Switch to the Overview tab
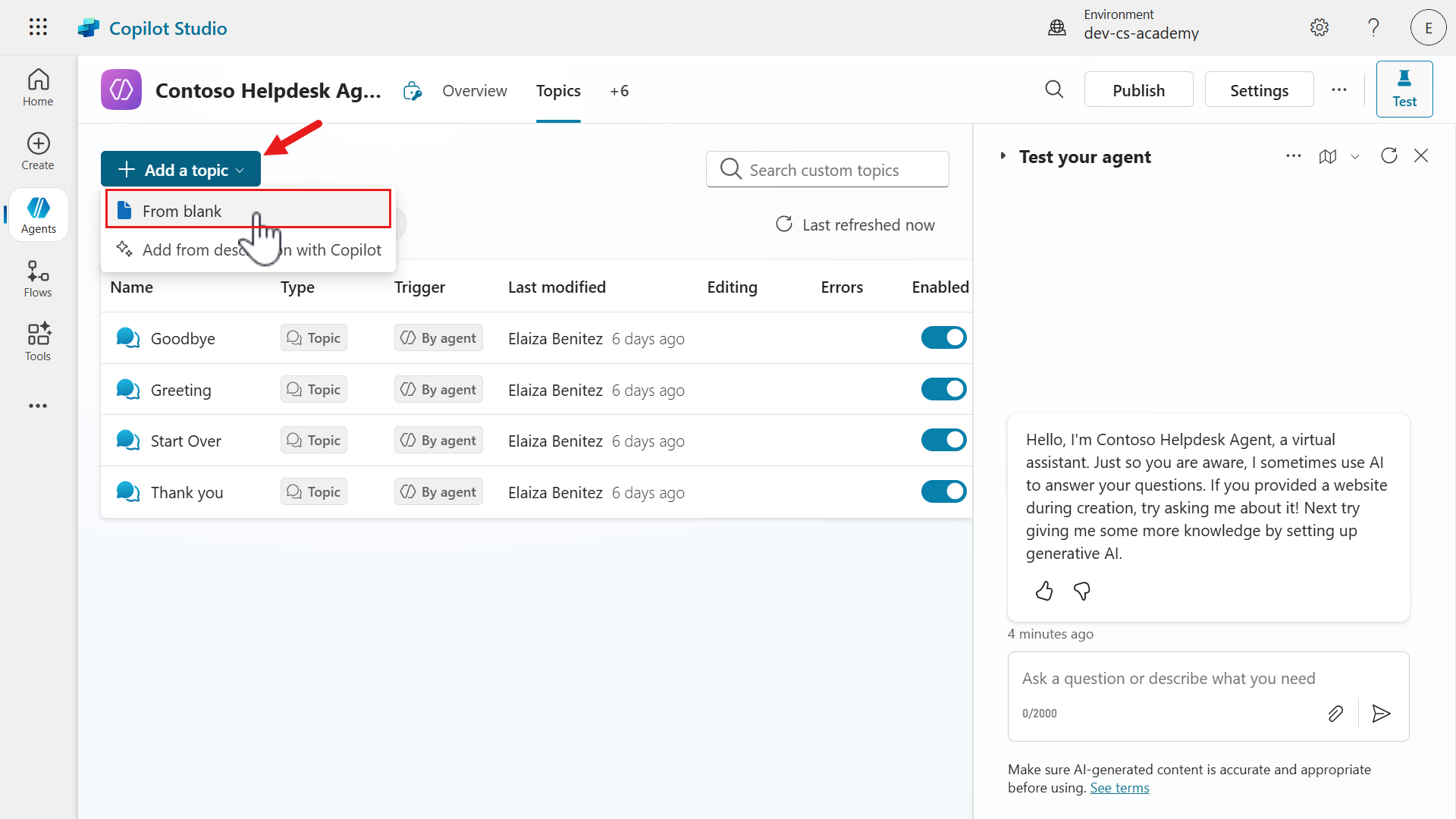1456x819 pixels. pos(474,90)
